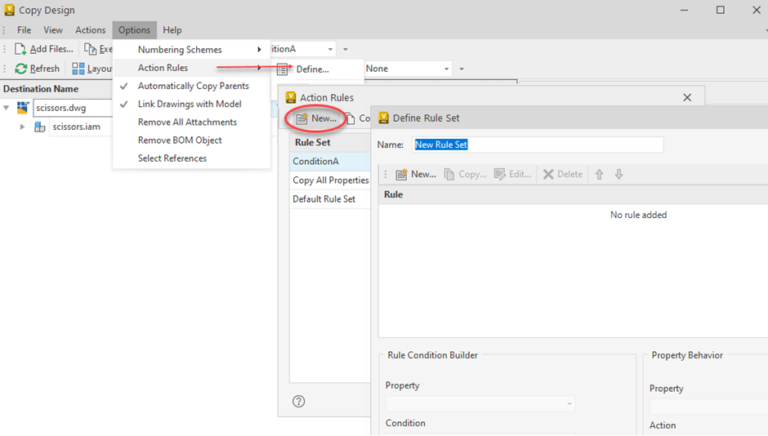Click Rule column header
Image resolution: width=768 pixels, height=436 pixels.
coord(573,194)
